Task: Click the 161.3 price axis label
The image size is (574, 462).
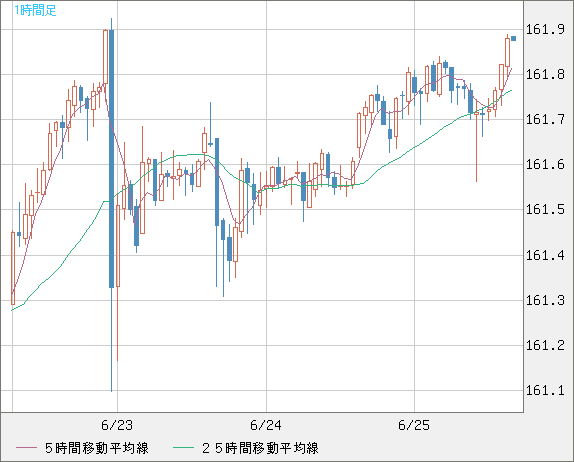Action: point(545,300)
